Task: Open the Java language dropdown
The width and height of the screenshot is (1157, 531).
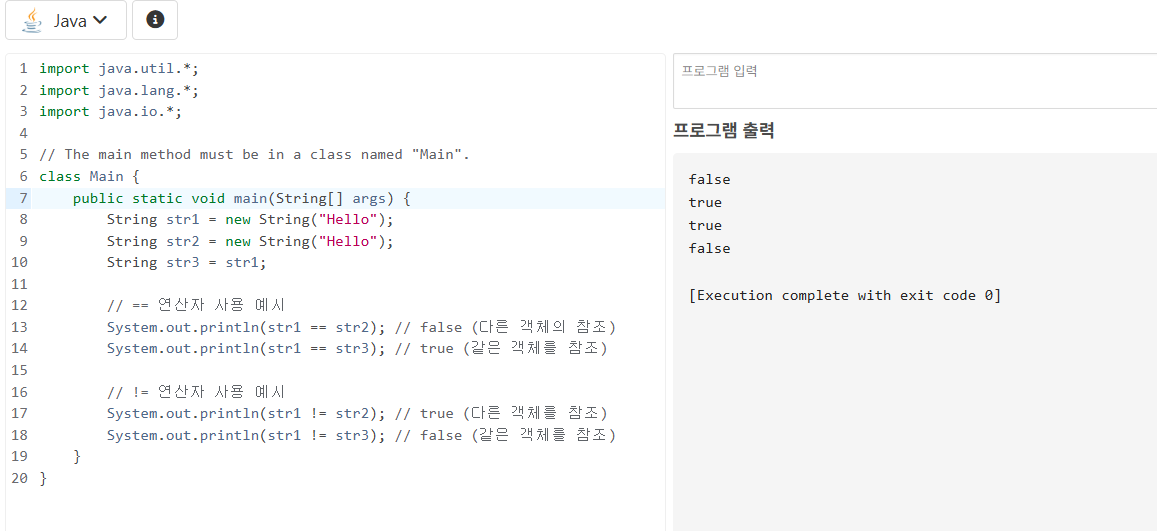Action: coord(66,20)
